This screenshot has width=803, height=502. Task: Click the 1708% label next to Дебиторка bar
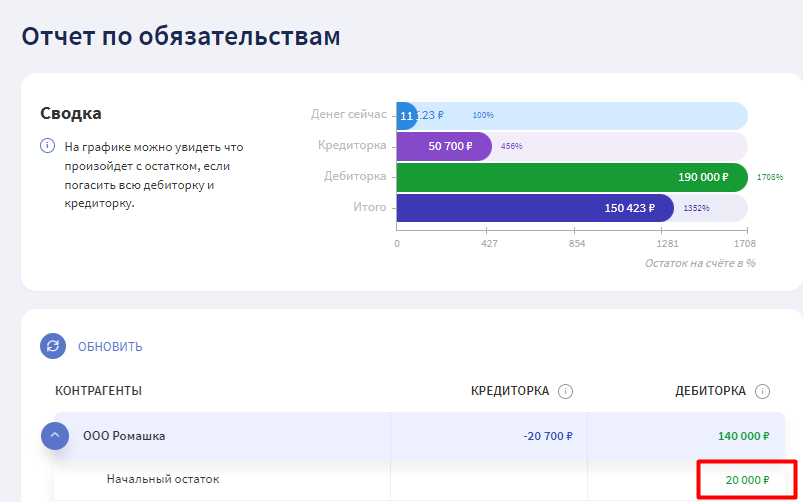770,177
